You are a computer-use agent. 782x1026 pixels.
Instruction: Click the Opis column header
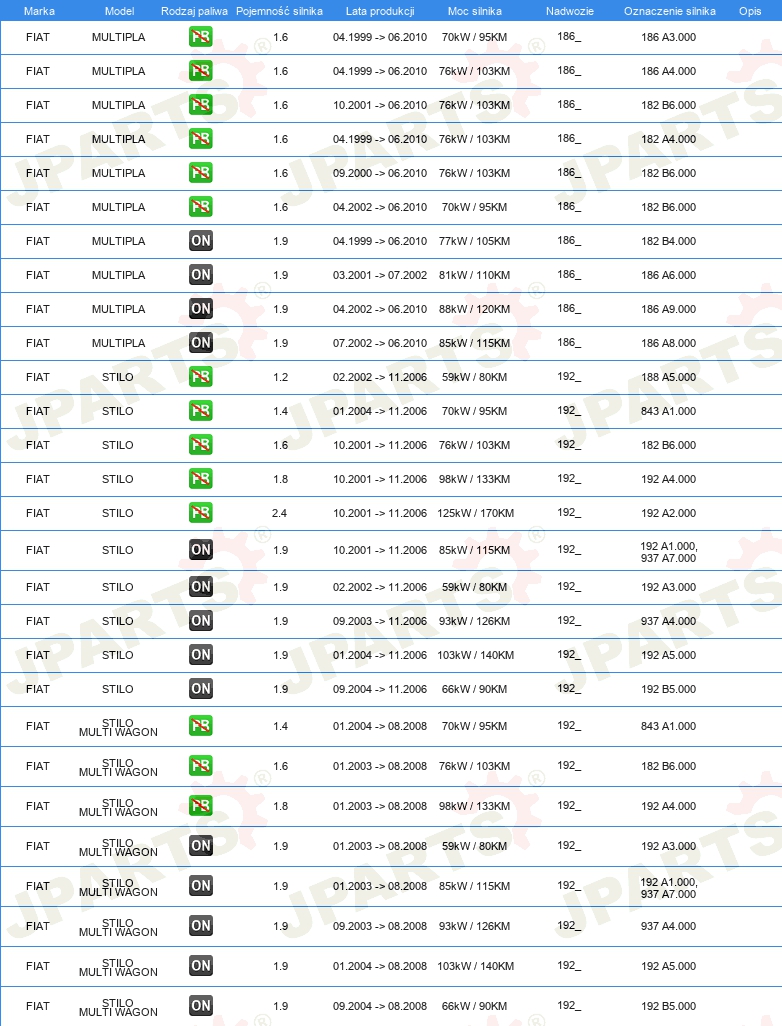(x=750, y=11)
